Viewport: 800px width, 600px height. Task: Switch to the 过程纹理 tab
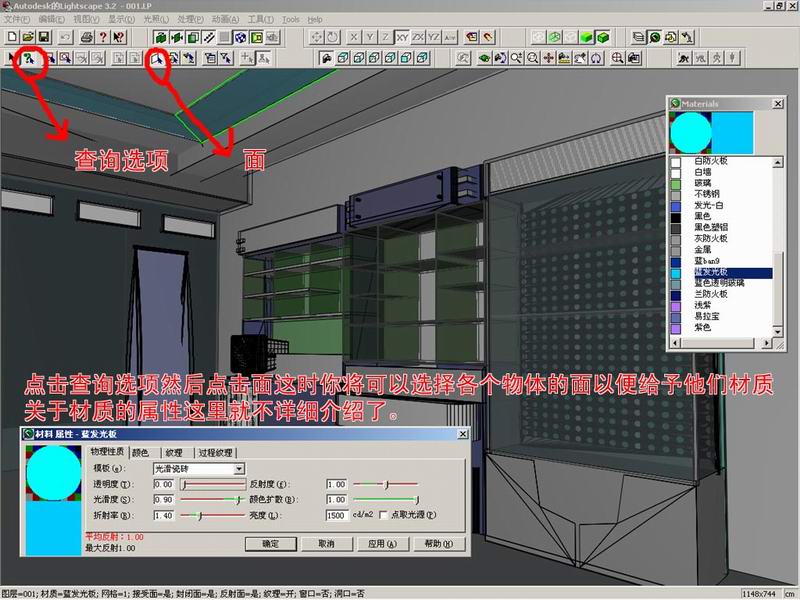click(215, 453)
